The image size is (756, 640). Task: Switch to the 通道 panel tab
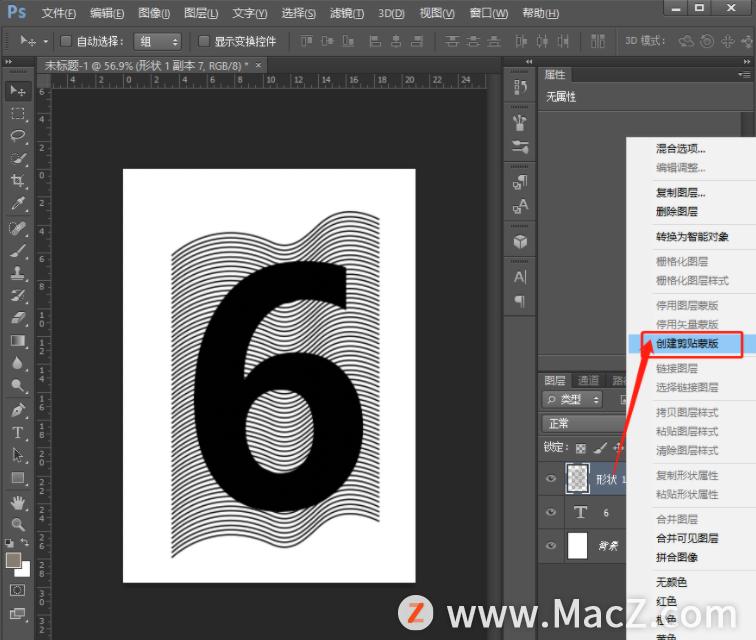pos(589,380)
